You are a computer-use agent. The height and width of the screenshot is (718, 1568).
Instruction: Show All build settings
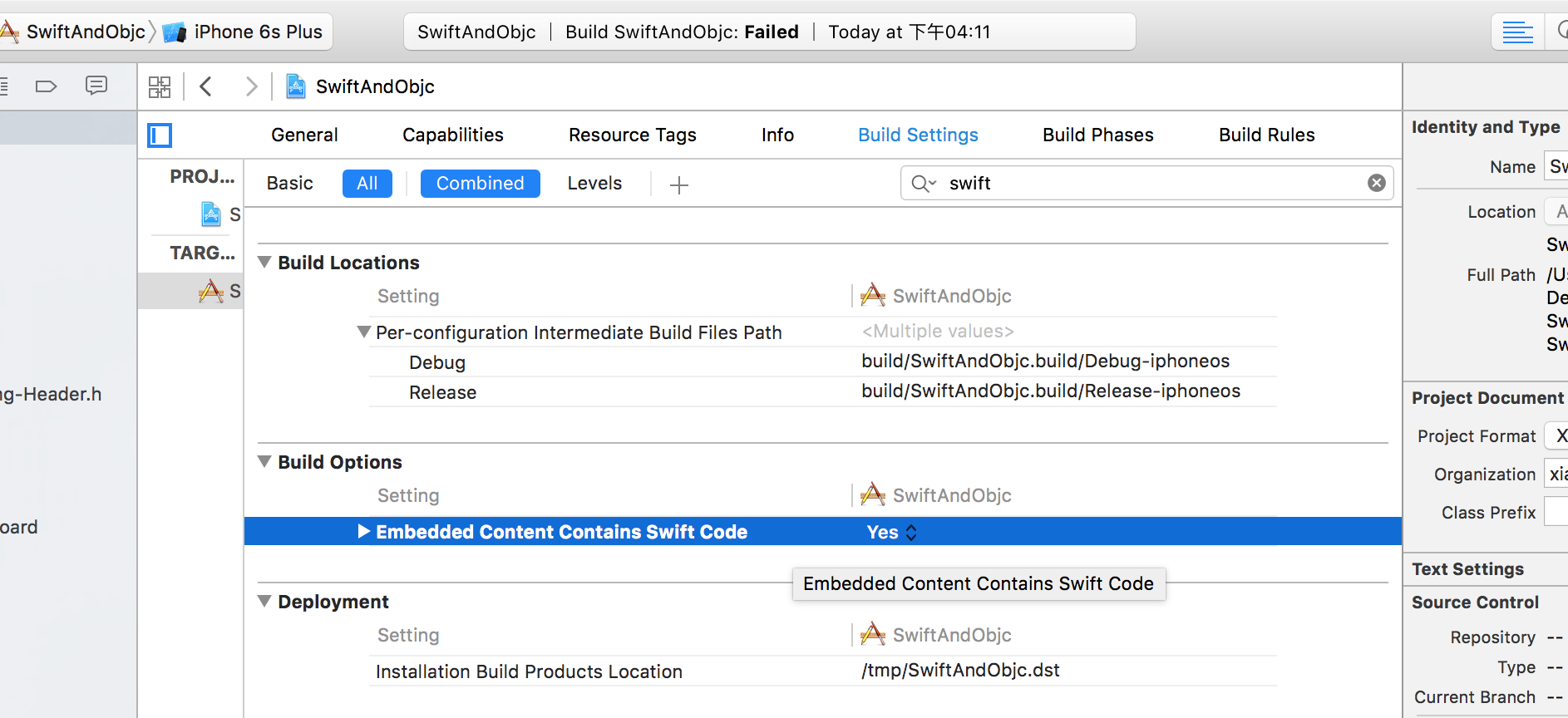click(367, 184)
